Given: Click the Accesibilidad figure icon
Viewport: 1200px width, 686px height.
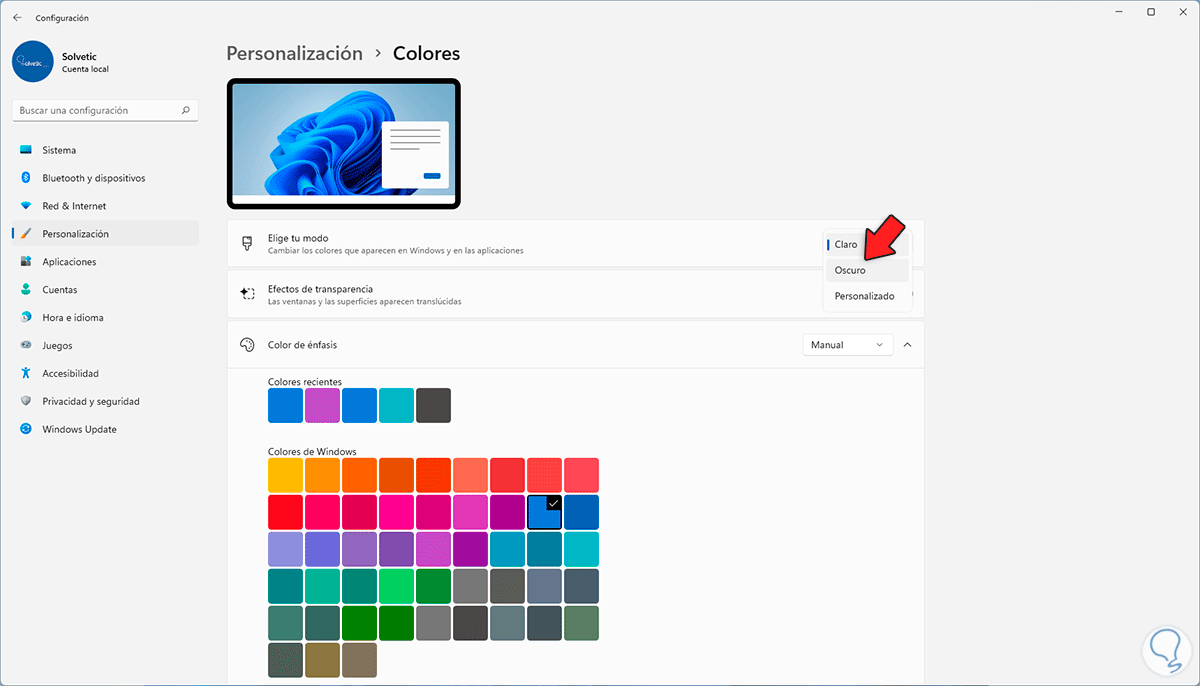Looking at the screenshot, I should click(x=27, y=374).
